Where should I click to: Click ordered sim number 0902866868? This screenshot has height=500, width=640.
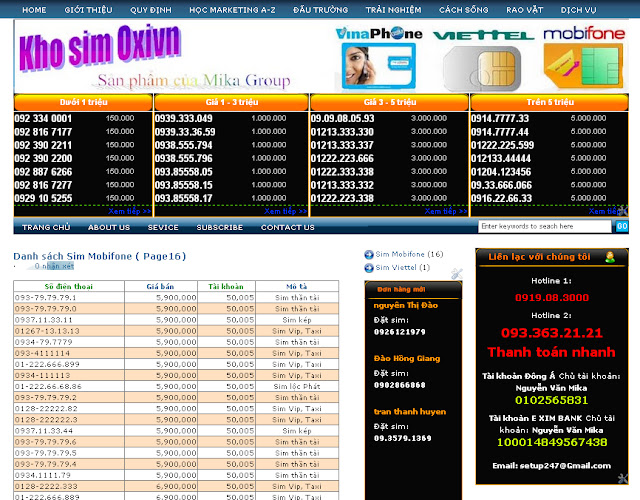pyautogui.click(x=400, y=385)
